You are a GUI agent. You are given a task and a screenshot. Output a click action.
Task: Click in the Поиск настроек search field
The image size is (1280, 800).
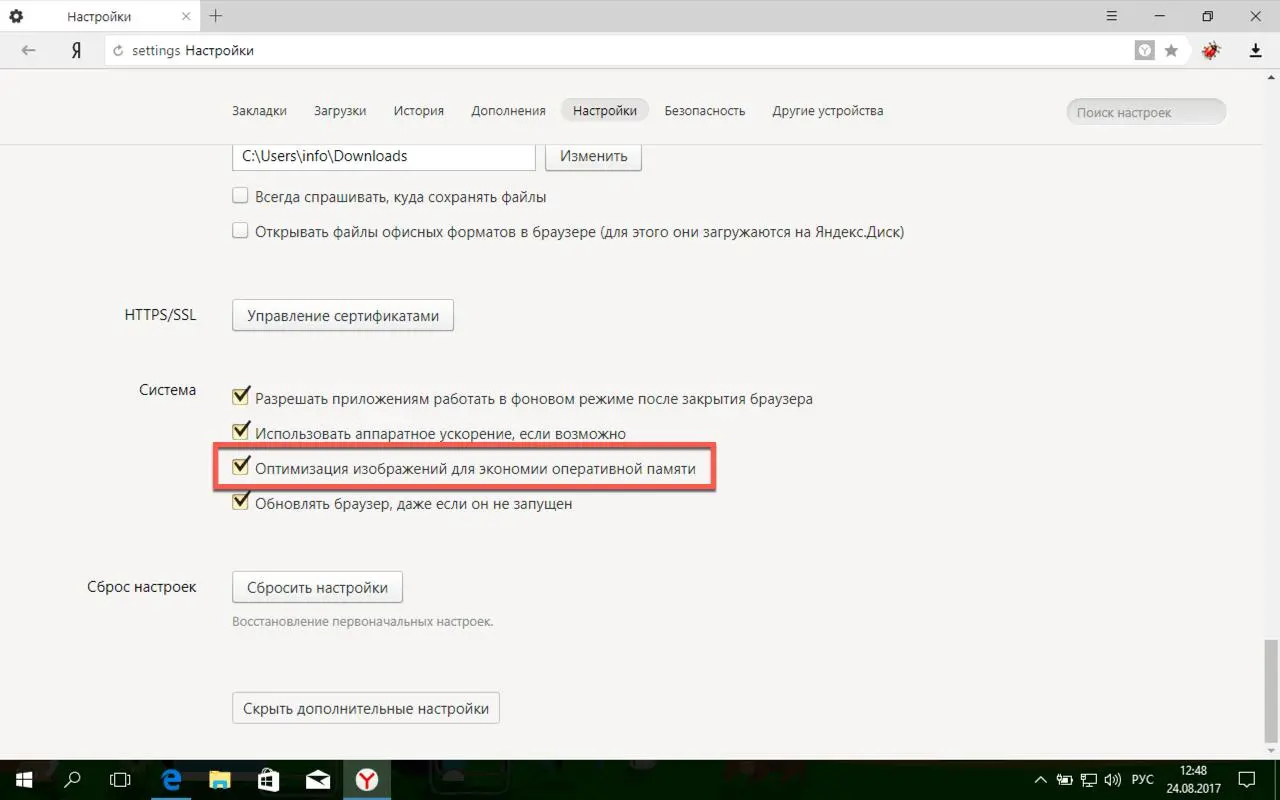(1146, 112)
